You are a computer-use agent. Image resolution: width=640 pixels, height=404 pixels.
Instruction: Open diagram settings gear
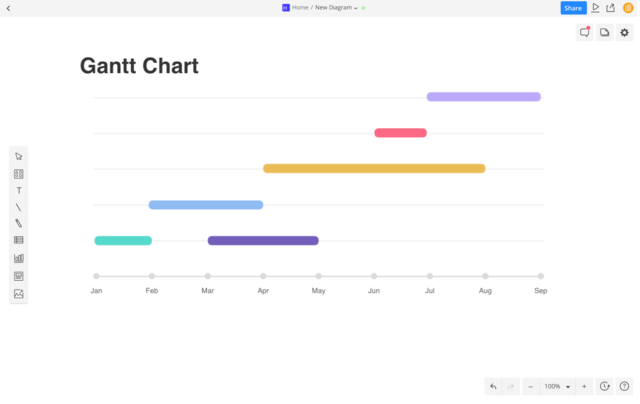624,32
